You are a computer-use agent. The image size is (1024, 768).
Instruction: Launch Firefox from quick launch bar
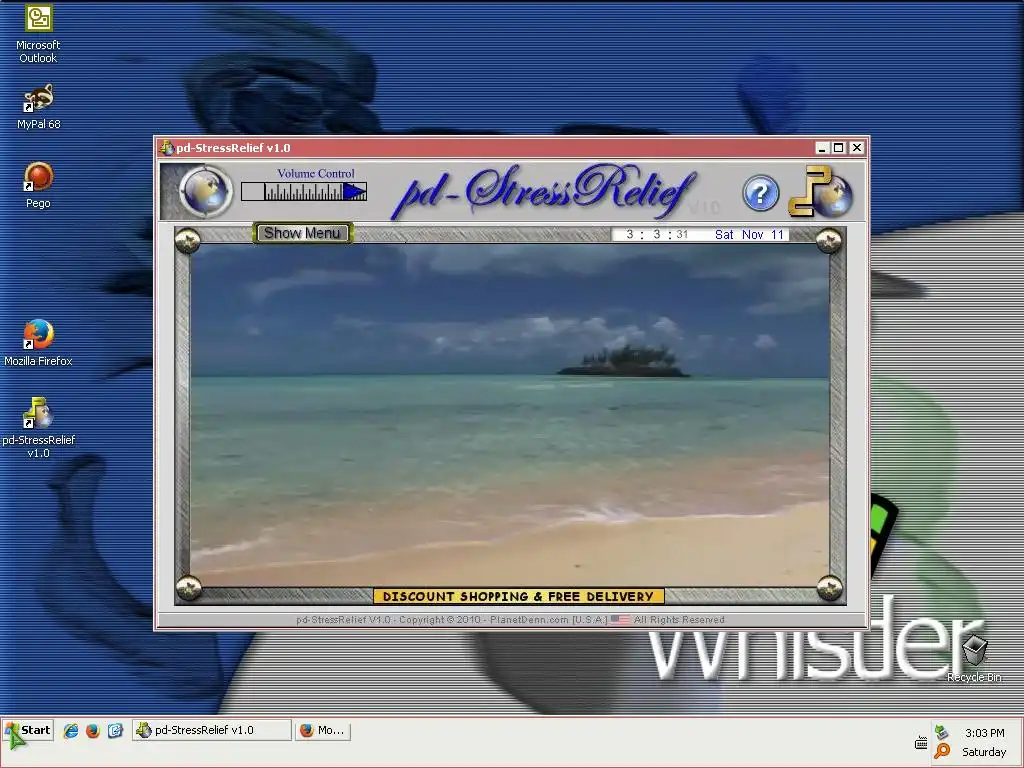93,731
